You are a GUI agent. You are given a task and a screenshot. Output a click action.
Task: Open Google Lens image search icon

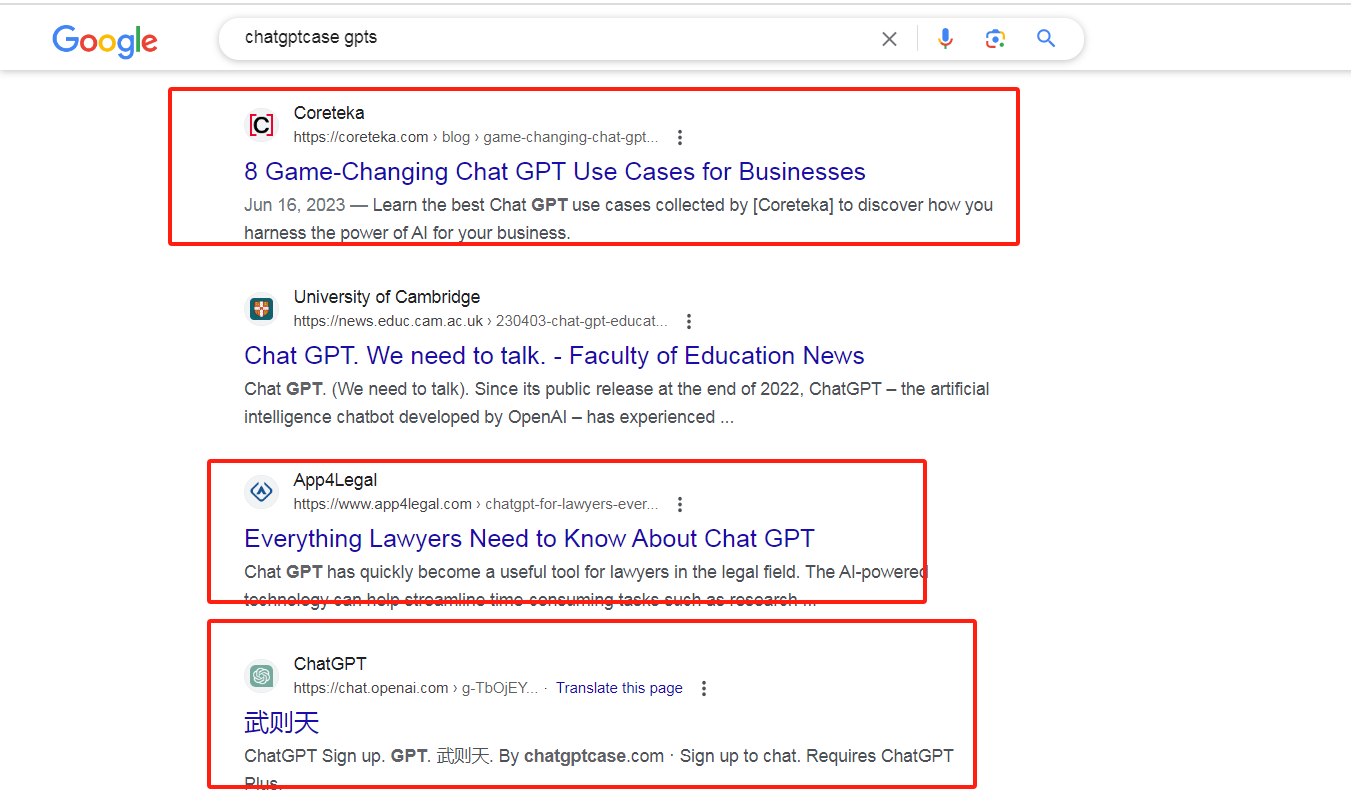coord(995,39)
